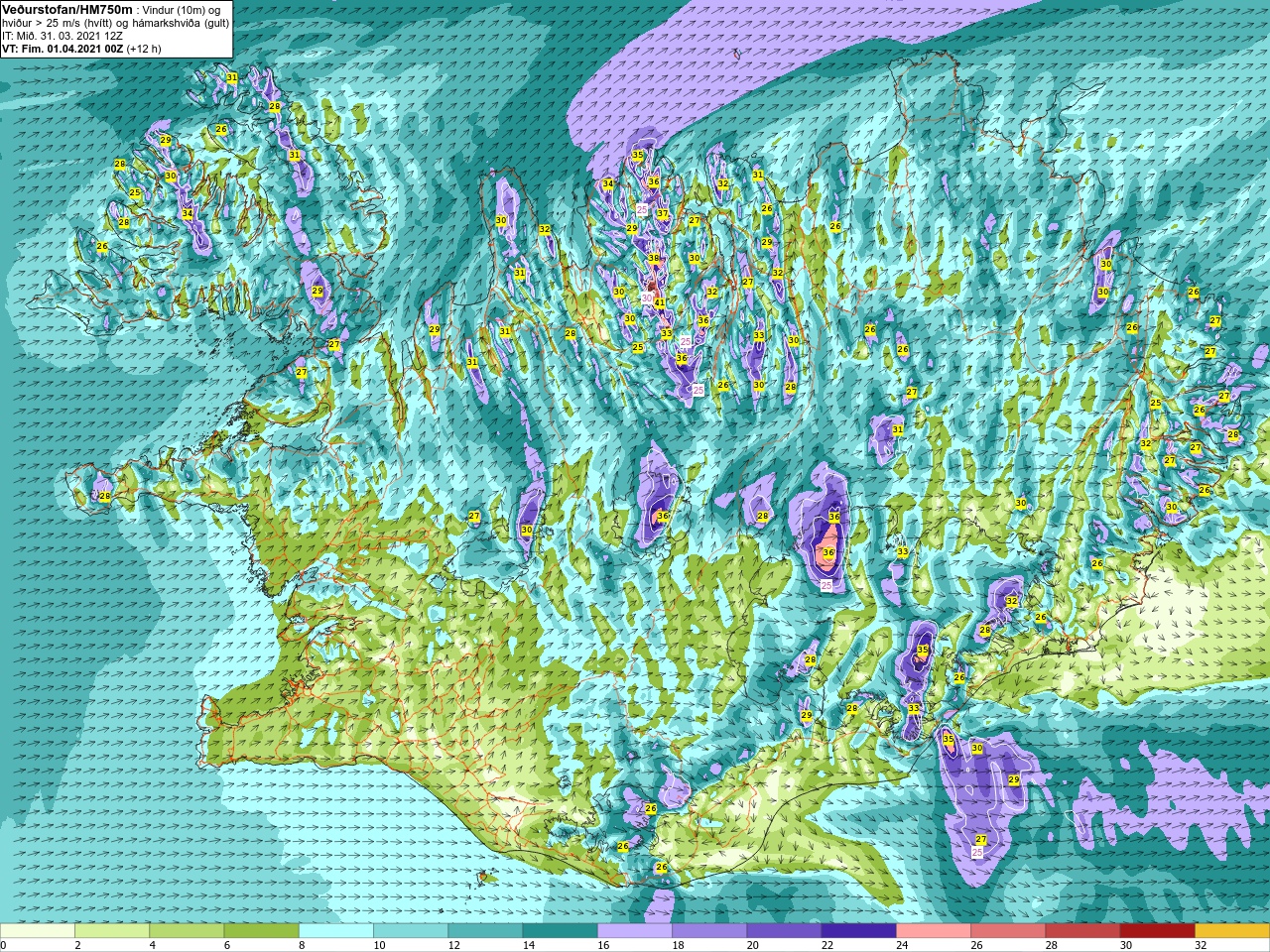Image resolution: width=1270 pixels, height=952 pixels.
Task: Pick the red 28–30 scale swatch
Action: (1082, 930)
